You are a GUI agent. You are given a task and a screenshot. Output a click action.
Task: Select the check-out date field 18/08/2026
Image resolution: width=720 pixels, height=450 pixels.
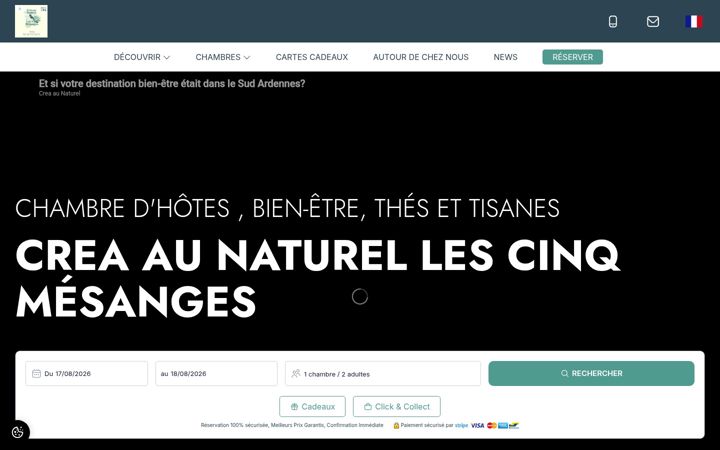(x=216, y=373)
